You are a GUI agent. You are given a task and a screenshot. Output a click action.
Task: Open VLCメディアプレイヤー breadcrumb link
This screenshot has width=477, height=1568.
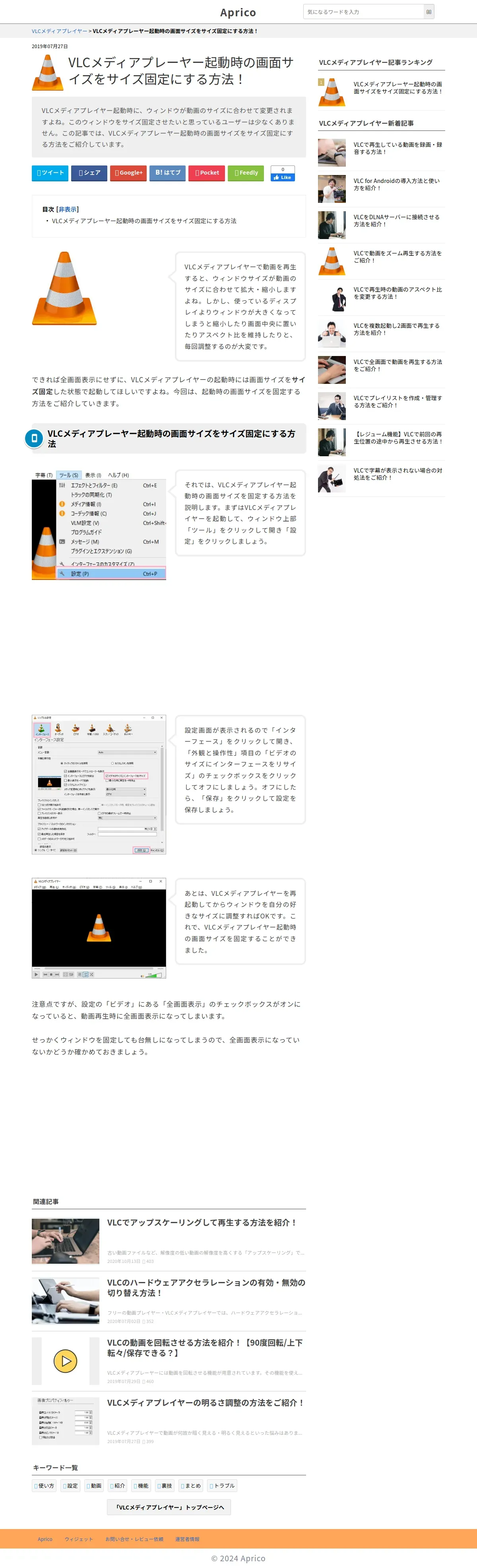60,31
